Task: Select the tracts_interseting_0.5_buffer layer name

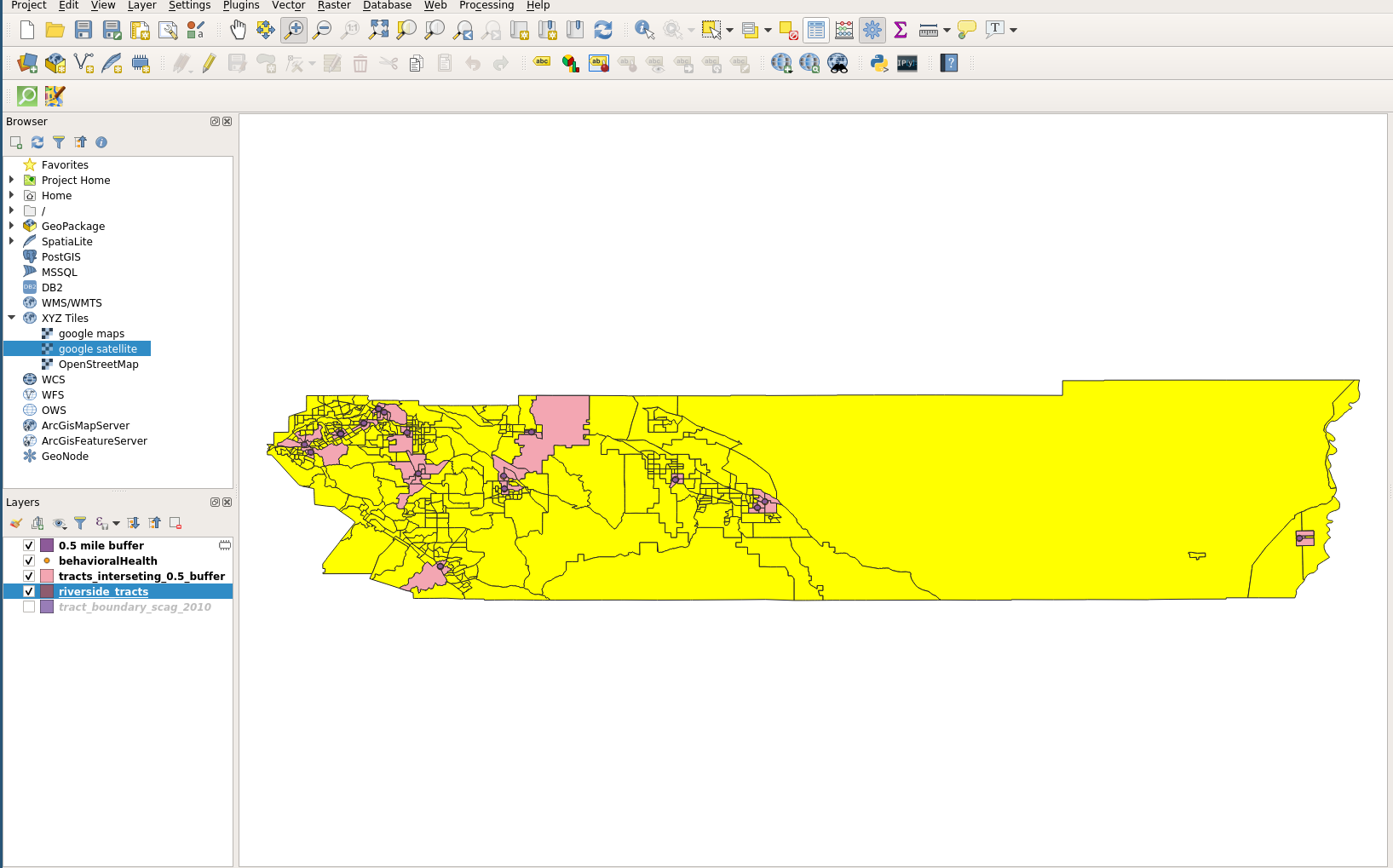Action: (141, 577)
